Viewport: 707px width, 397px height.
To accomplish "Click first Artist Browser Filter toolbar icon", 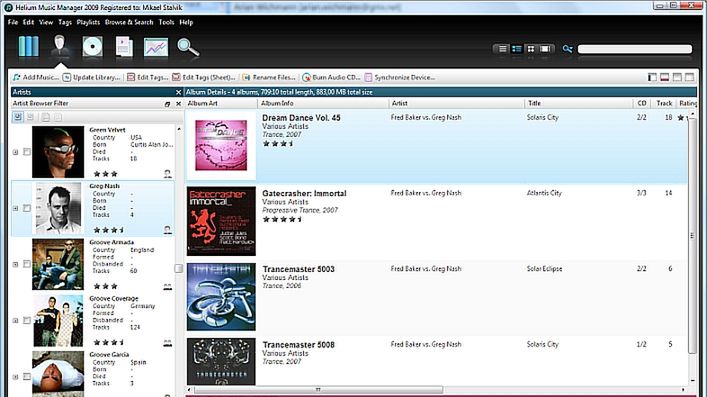I will coord(18,117).
